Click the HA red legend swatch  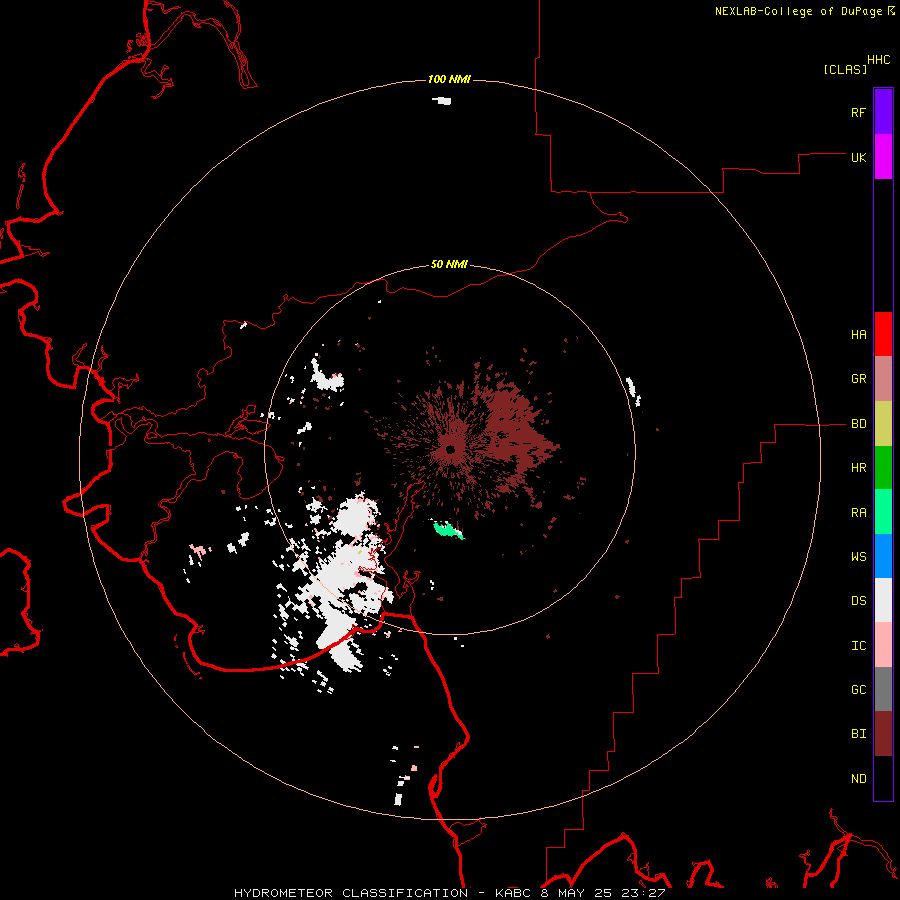coord(883,334)
